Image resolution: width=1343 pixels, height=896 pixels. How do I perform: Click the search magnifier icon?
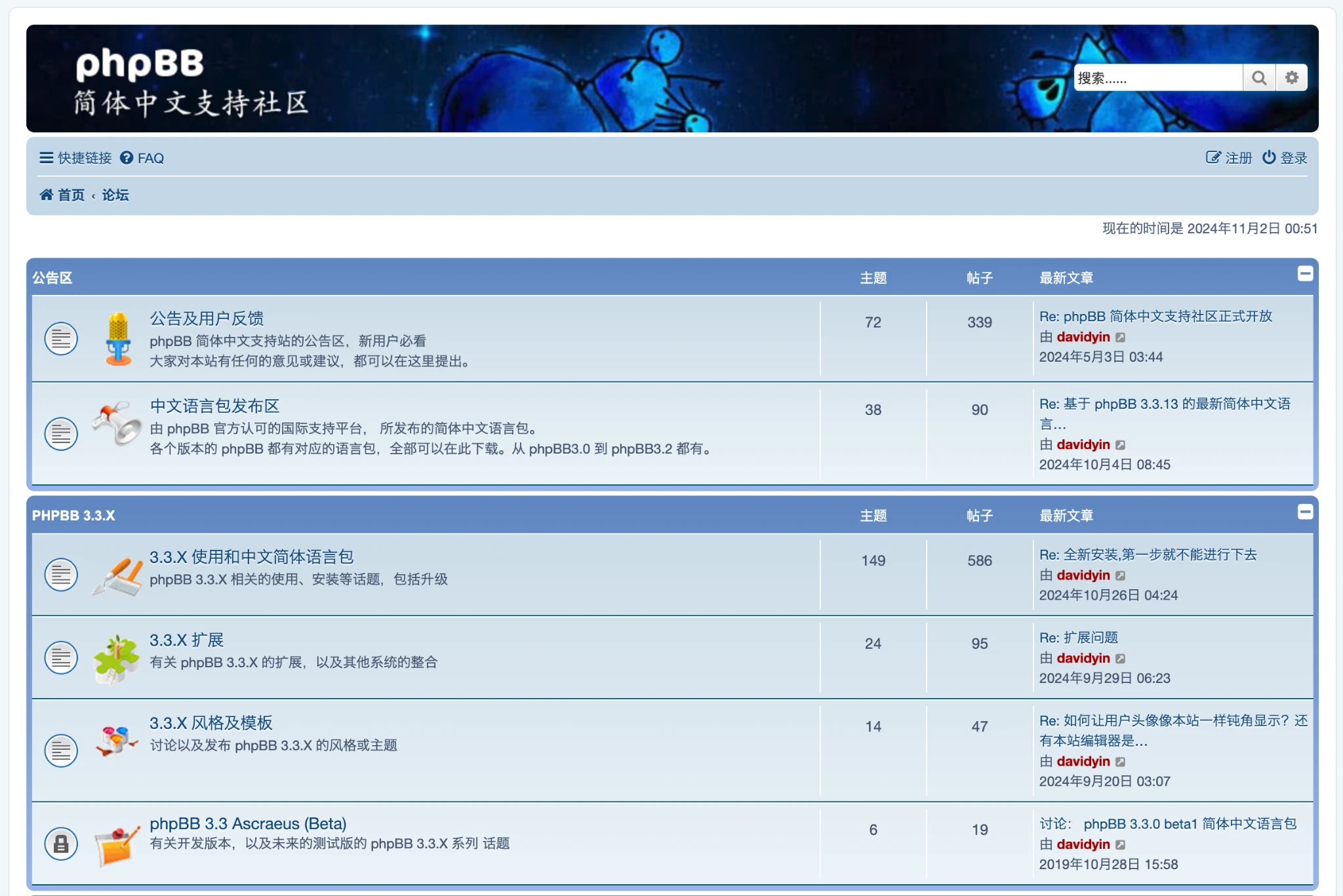click(1258, 78)
